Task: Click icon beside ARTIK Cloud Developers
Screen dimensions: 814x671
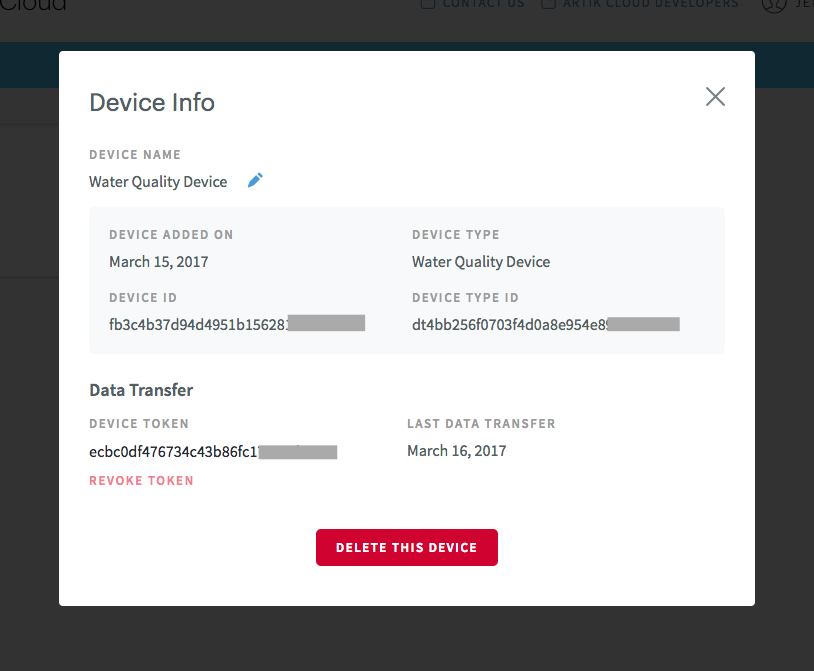Action: 549,4
